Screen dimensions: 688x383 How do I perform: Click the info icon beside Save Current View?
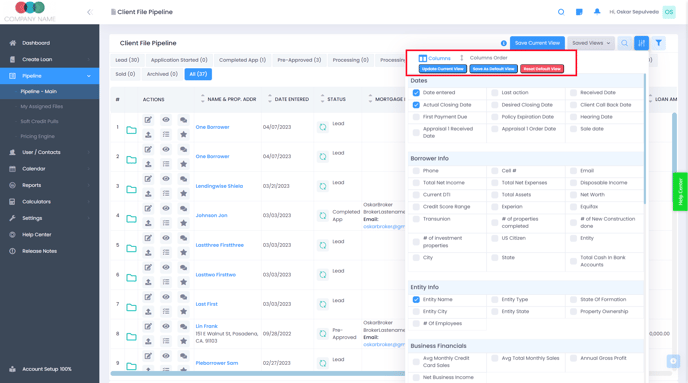coord(504,43)
